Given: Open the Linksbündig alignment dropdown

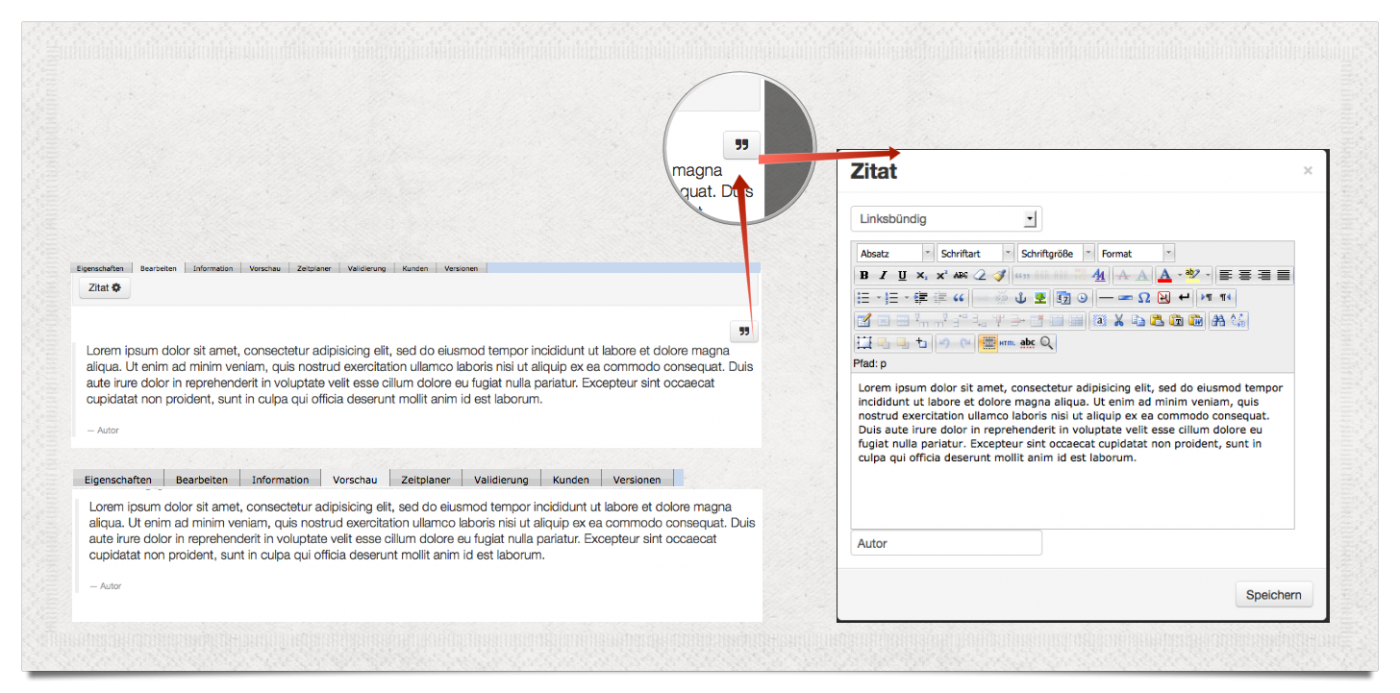Looking at the screenshot, I should [946, 219].
